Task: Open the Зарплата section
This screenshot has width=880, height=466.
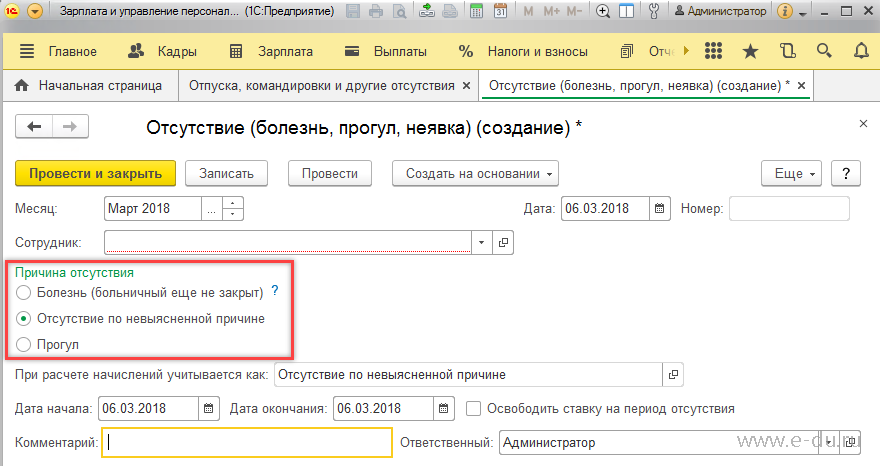Action: tap(271, 52)
